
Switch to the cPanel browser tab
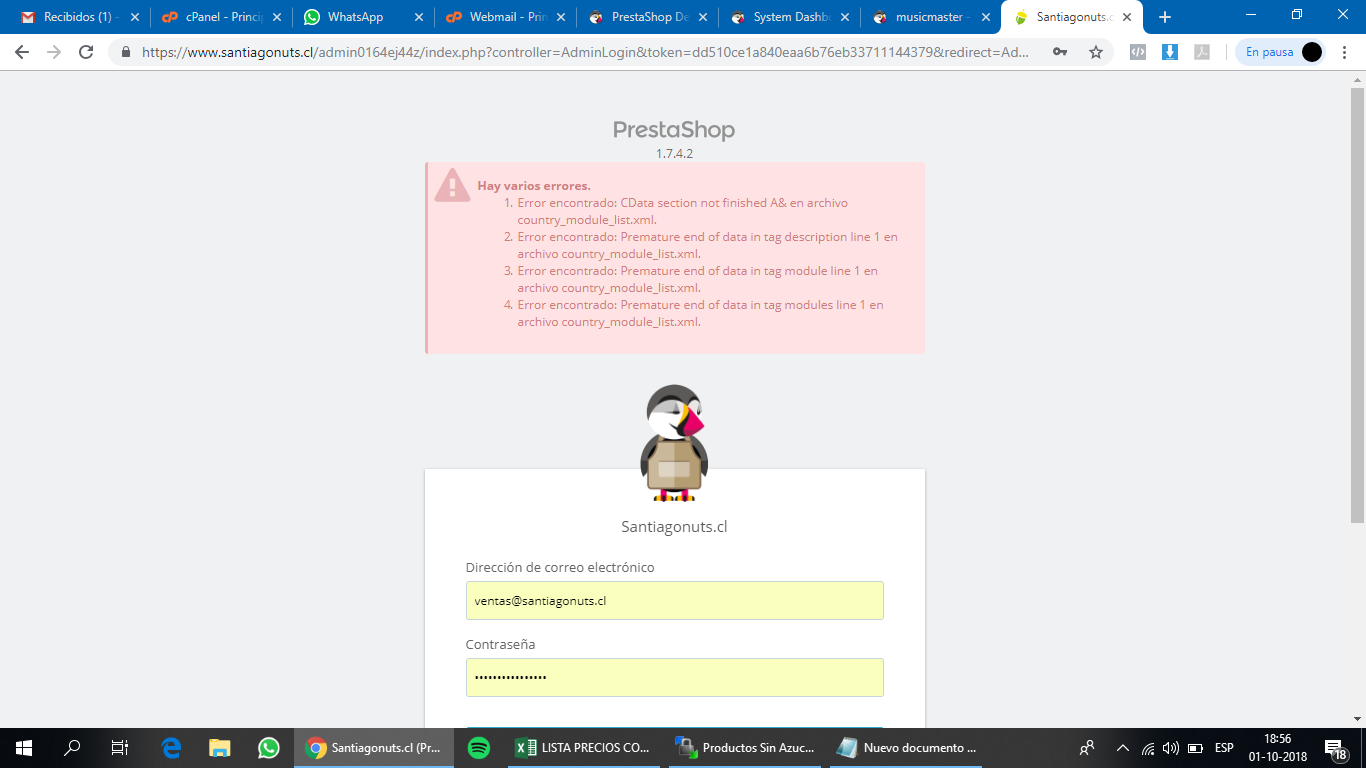pos(220,17)
